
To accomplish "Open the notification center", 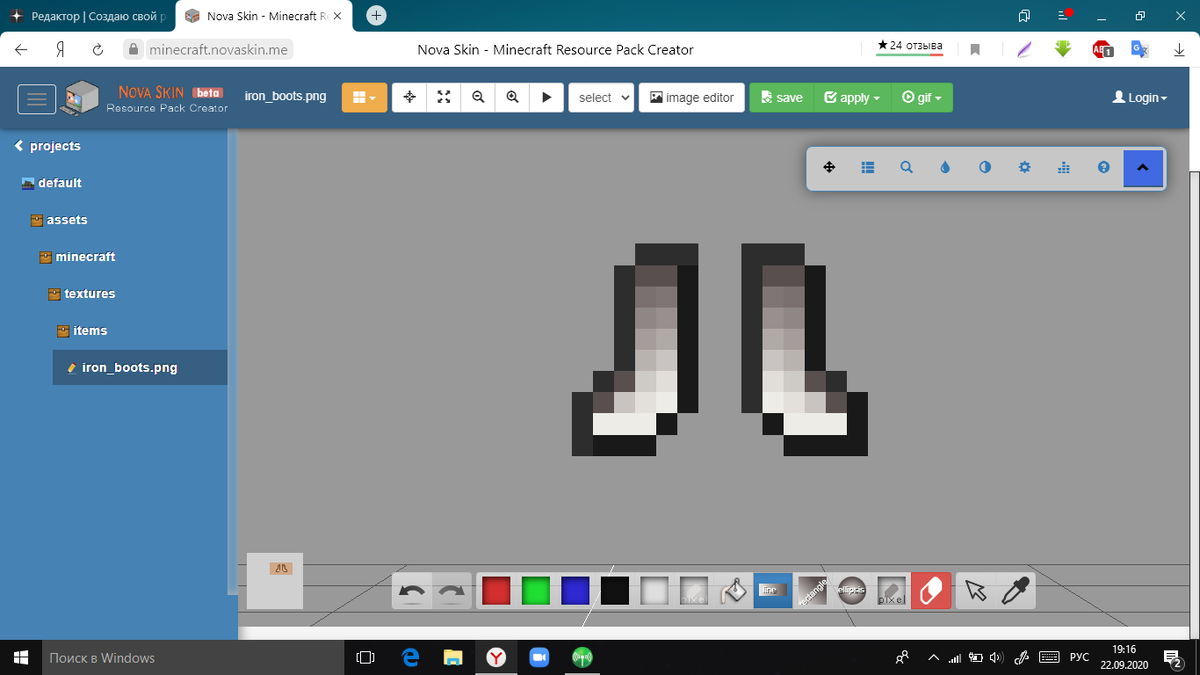I will (1174, 658).
